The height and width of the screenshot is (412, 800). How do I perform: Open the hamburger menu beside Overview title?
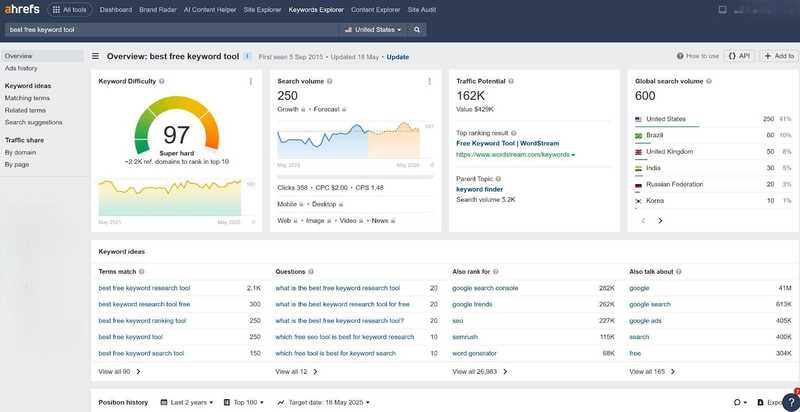pyautogui.click(x=95, y=56)
